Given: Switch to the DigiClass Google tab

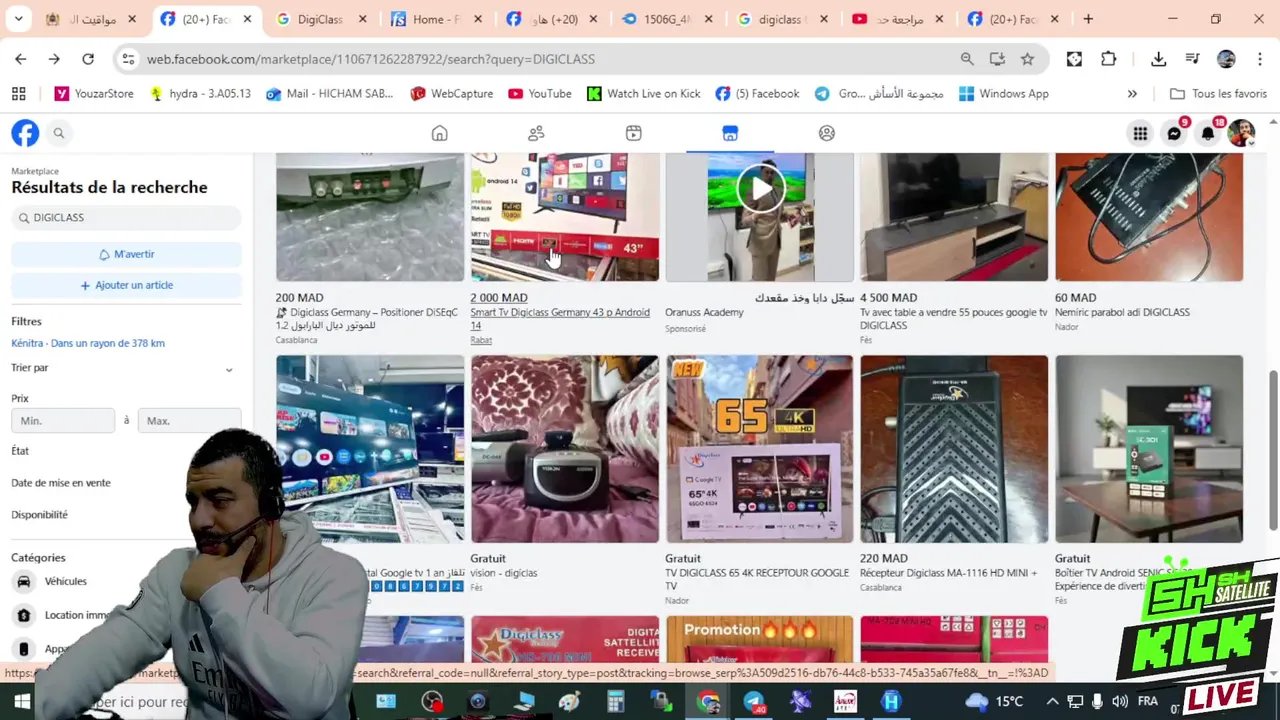Looking at the screenshot, I should click(322, 19).
